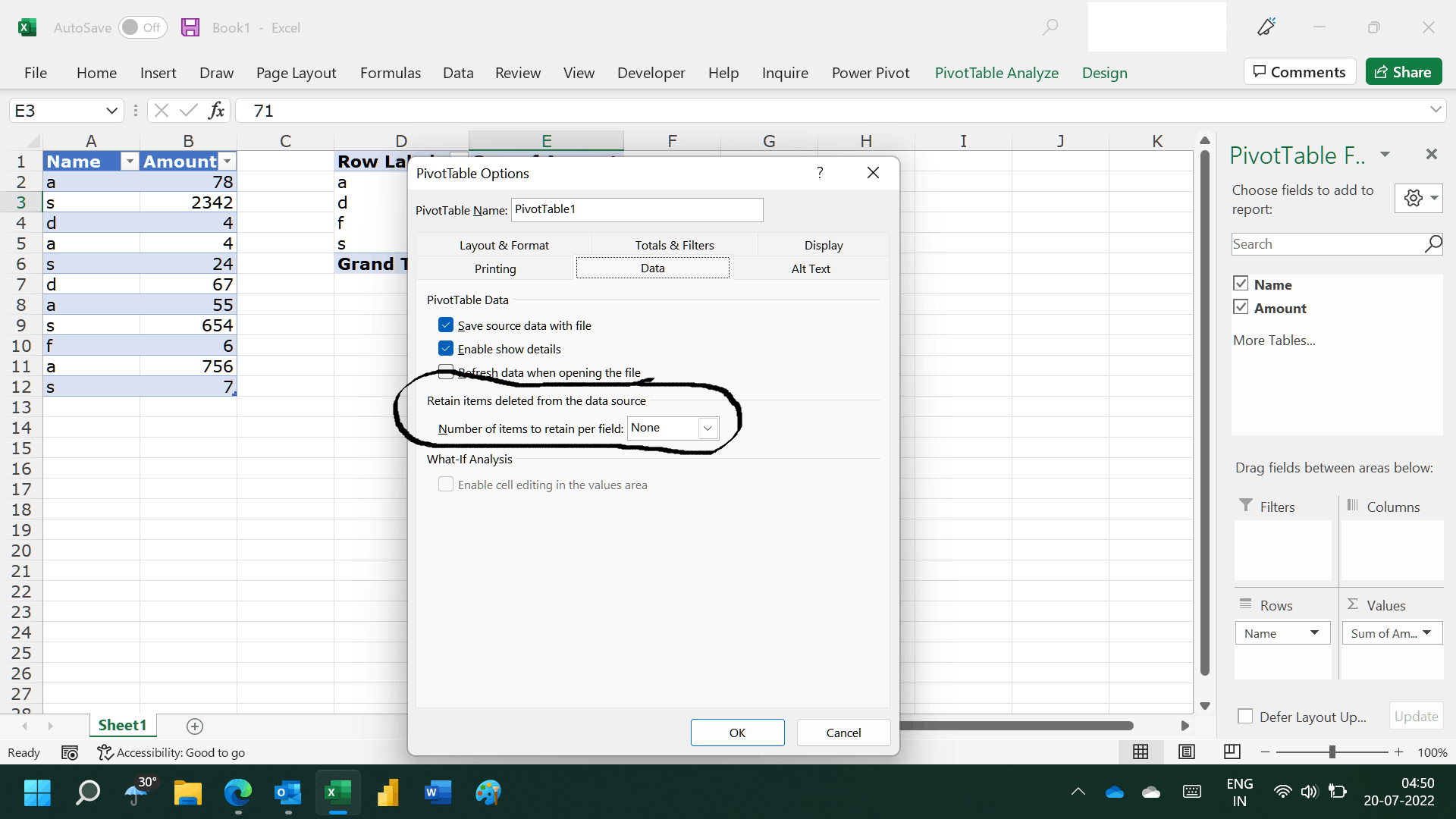Click the Share button

pos(1404,72)
